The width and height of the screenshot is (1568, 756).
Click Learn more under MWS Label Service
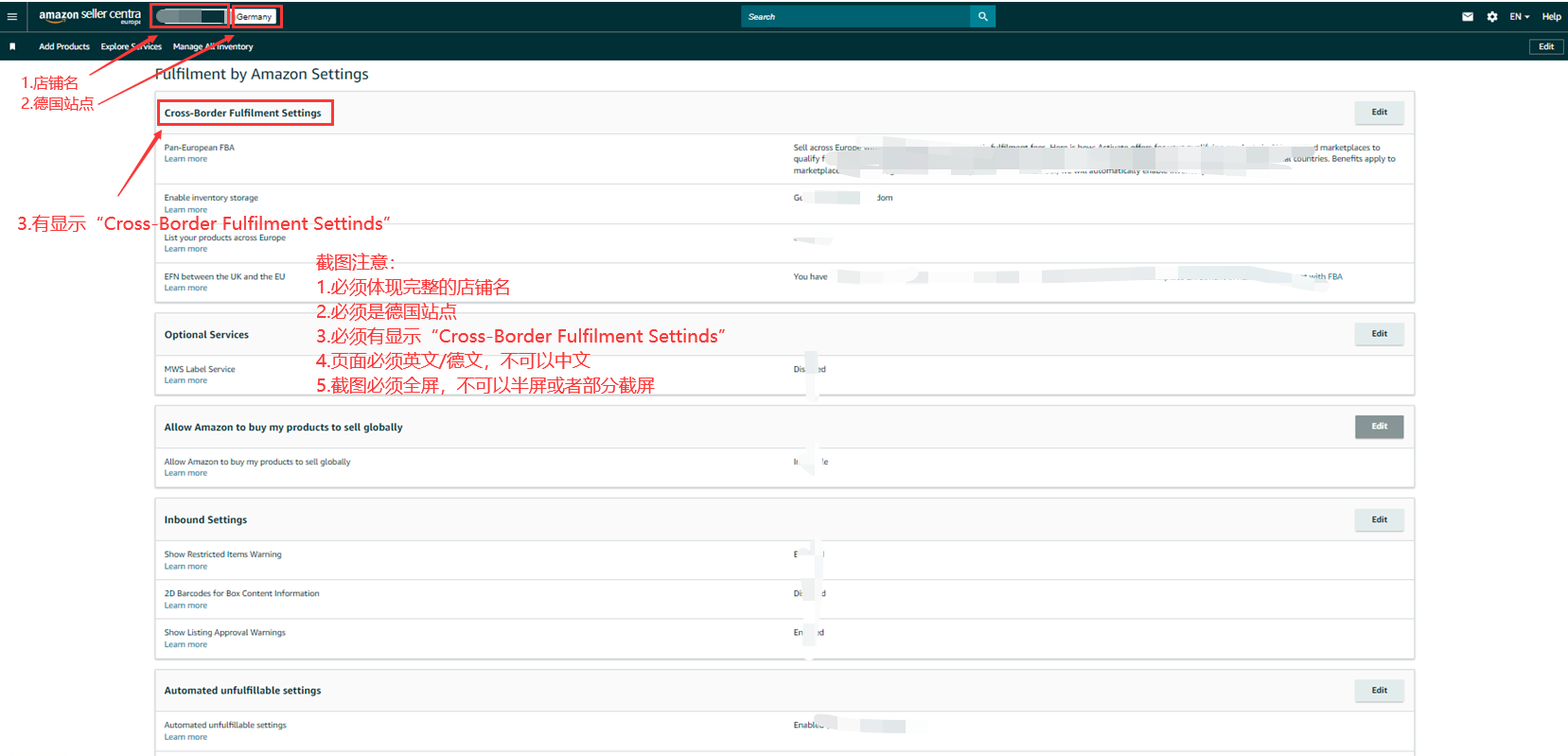(x=185, y=380)
